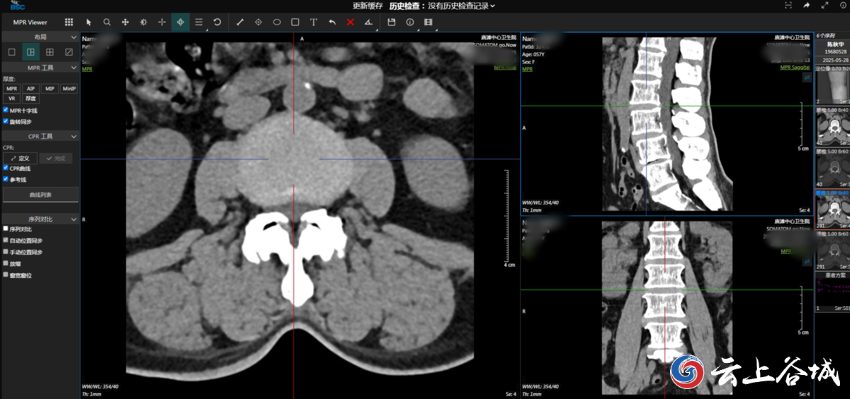Toggle the 手动位置同步 checkbox
This screenshot has width=850, height=399.
tap(5, 252)
